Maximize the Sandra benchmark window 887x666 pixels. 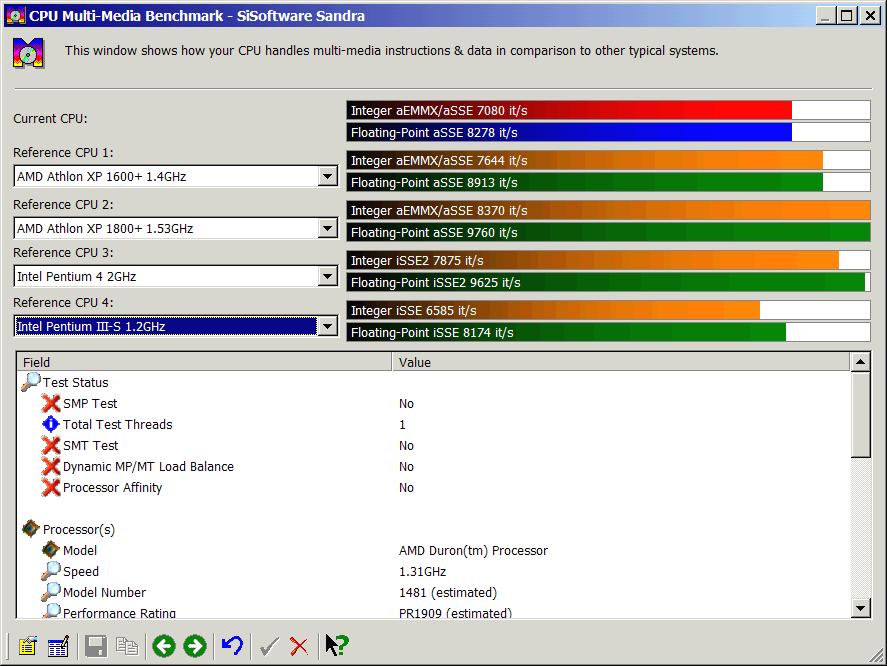847,16
